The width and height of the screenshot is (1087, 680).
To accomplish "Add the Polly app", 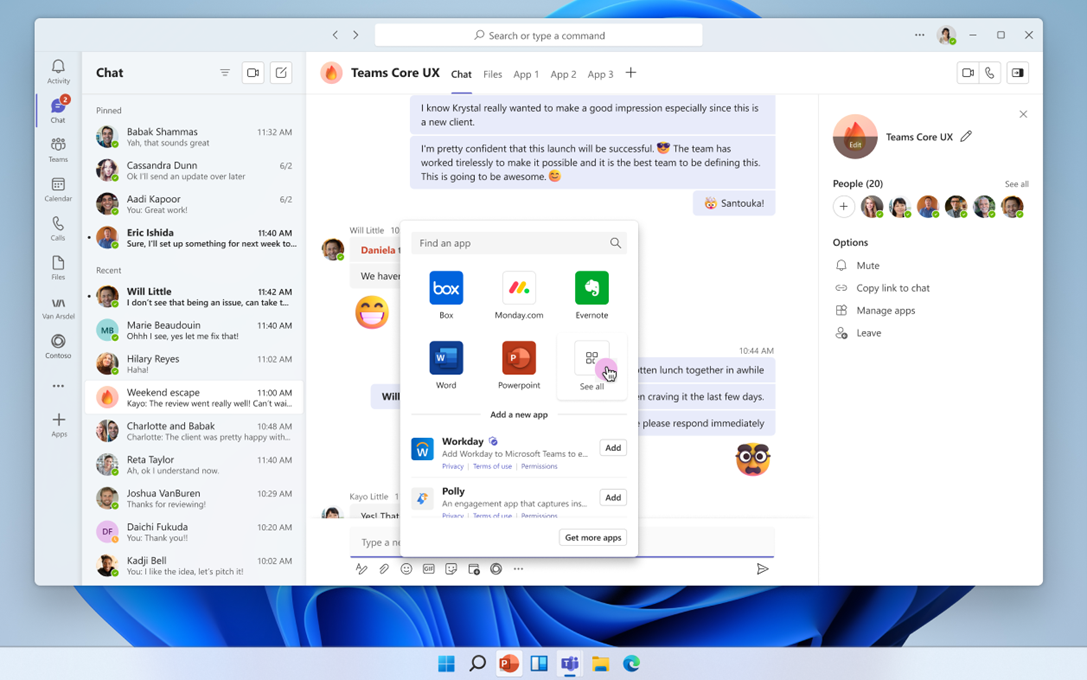I will [x=613, y=498].
